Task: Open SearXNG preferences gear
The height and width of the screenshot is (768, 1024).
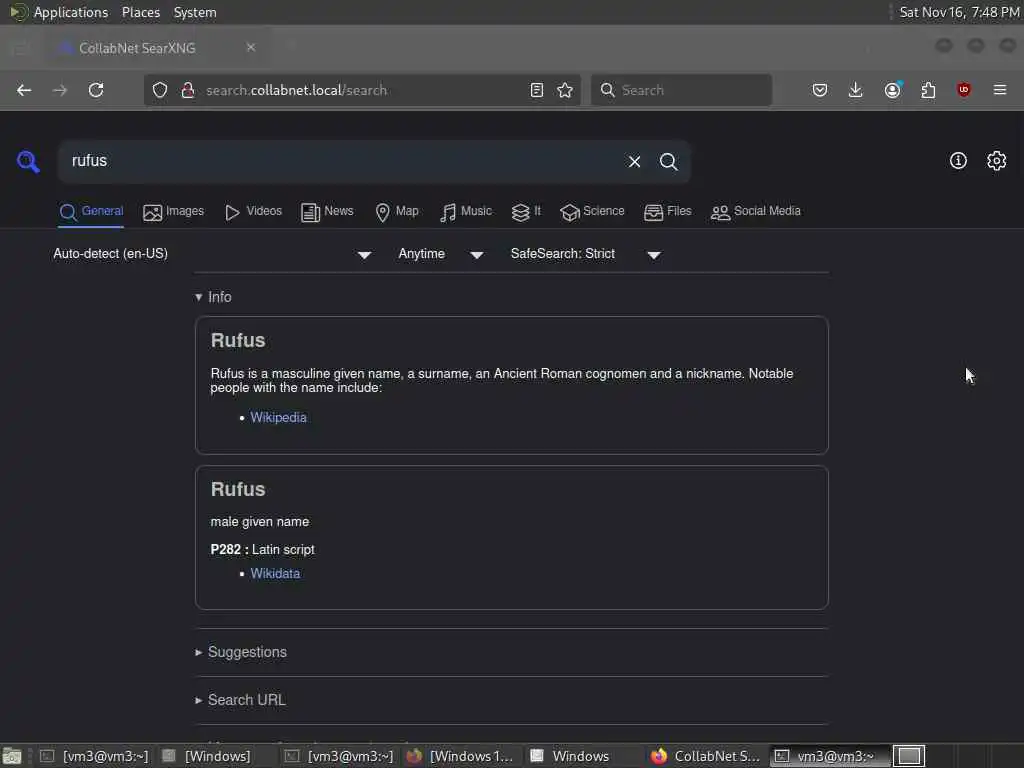Action: pyautogui.click(x=997, y=161)
